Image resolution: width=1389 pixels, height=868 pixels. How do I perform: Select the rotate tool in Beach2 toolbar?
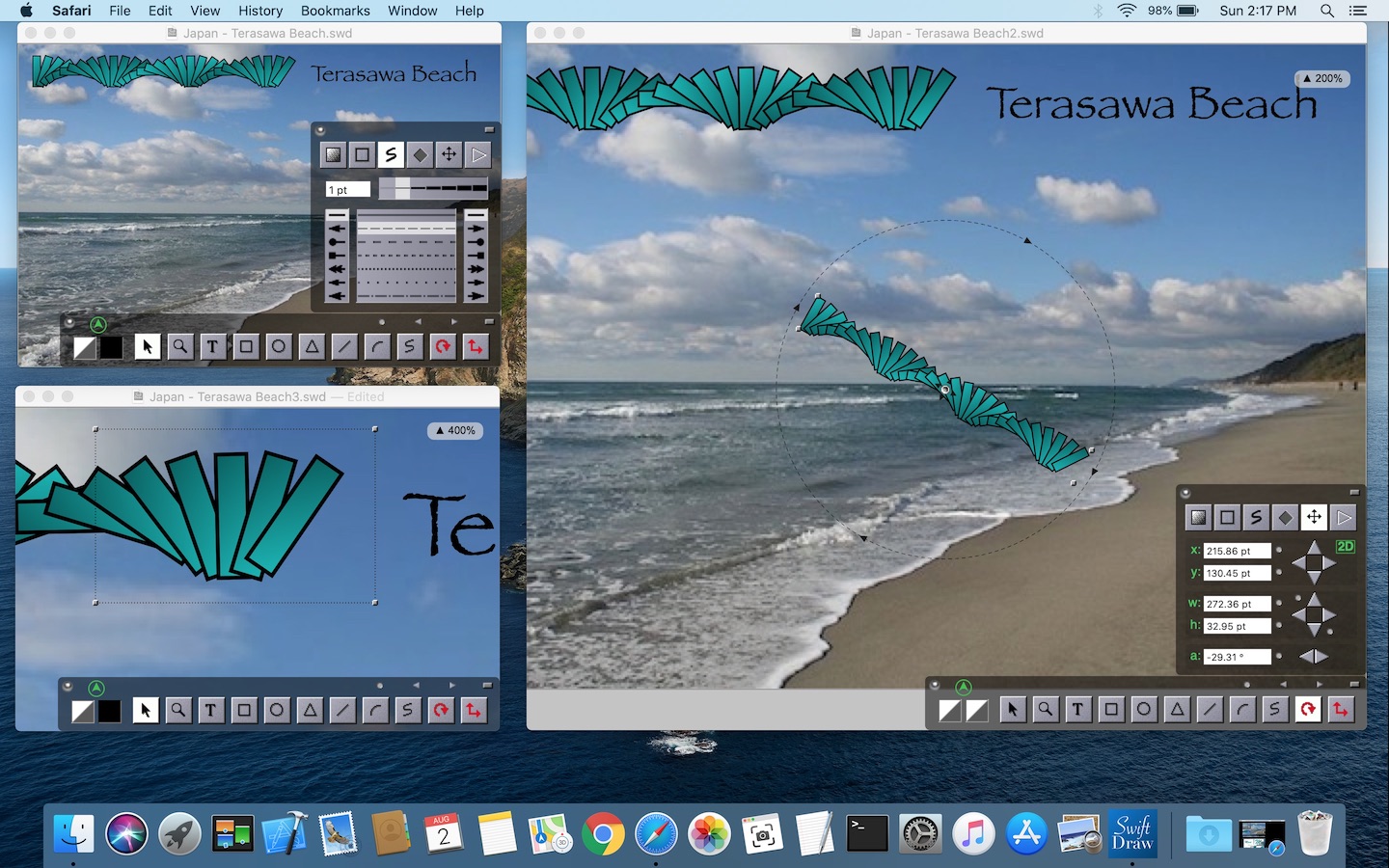pos(1308,710)
